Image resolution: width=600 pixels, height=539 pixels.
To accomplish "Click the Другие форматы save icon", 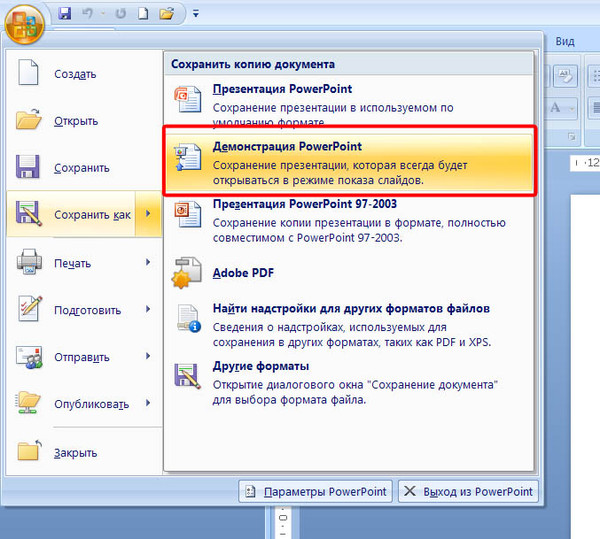I will click(188, 376).
